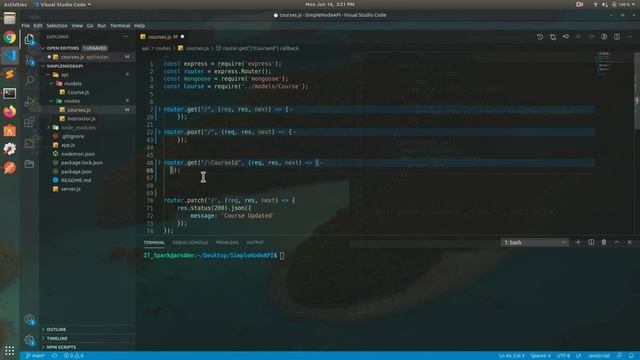Screen dimensions: 640x360
Task: Open the Selection menu
Action: click(x=57, y=26)
